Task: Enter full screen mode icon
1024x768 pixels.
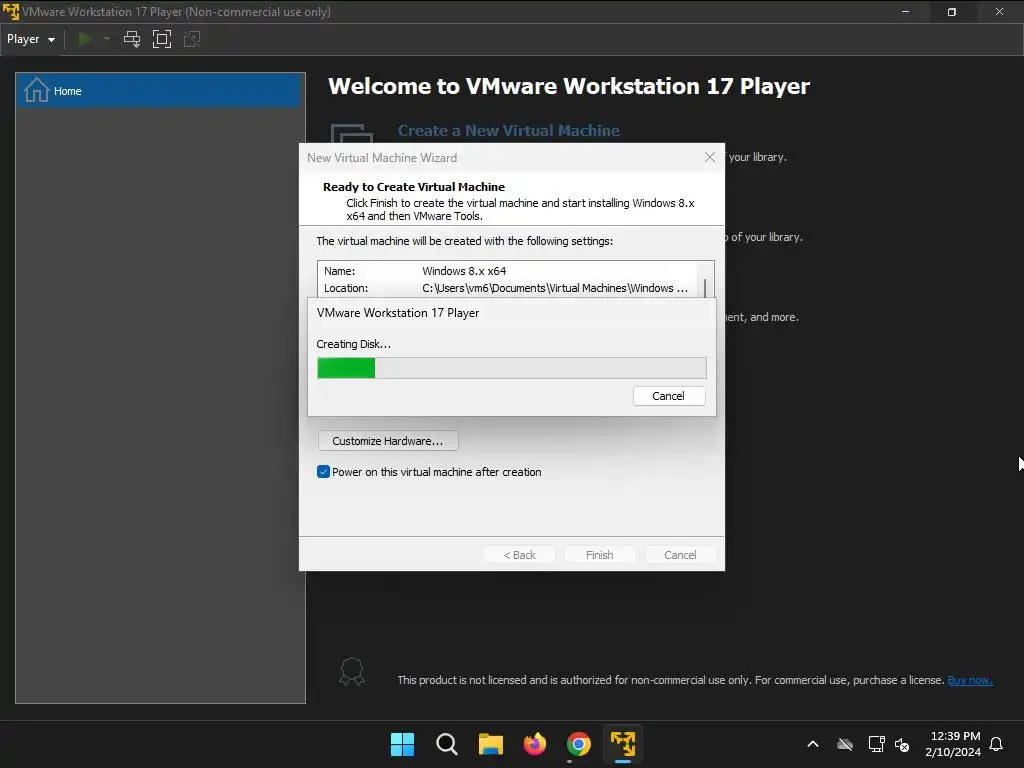Action: tap(161, 39)
